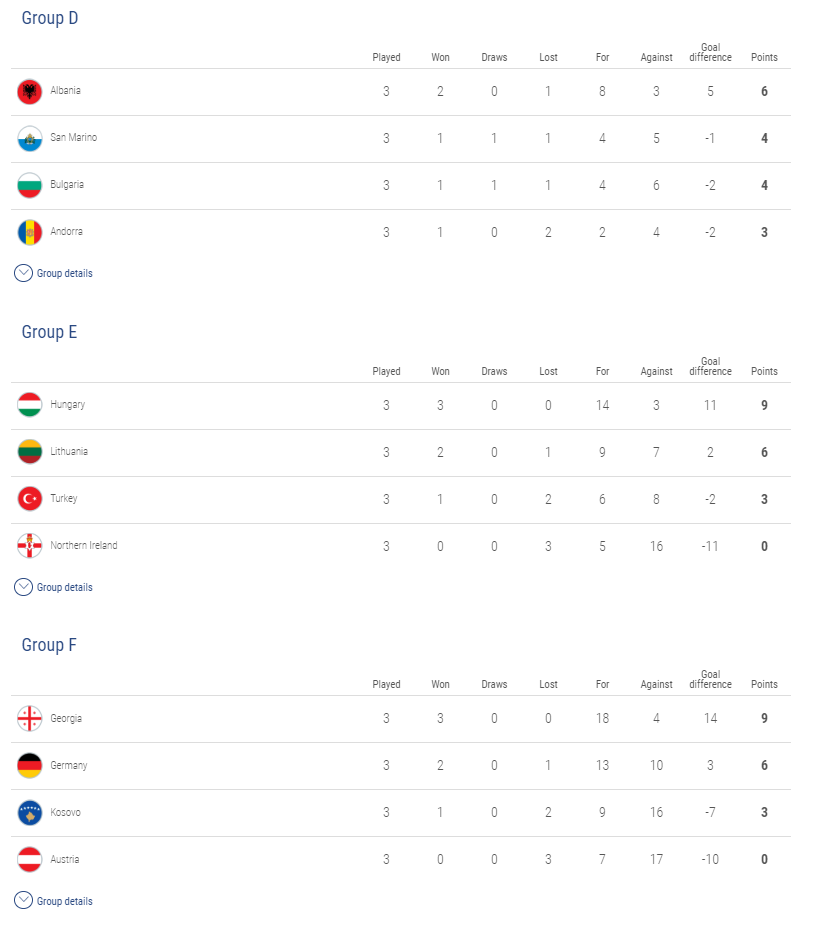
Task: Click the Germany flag icon
Action: 30,765
